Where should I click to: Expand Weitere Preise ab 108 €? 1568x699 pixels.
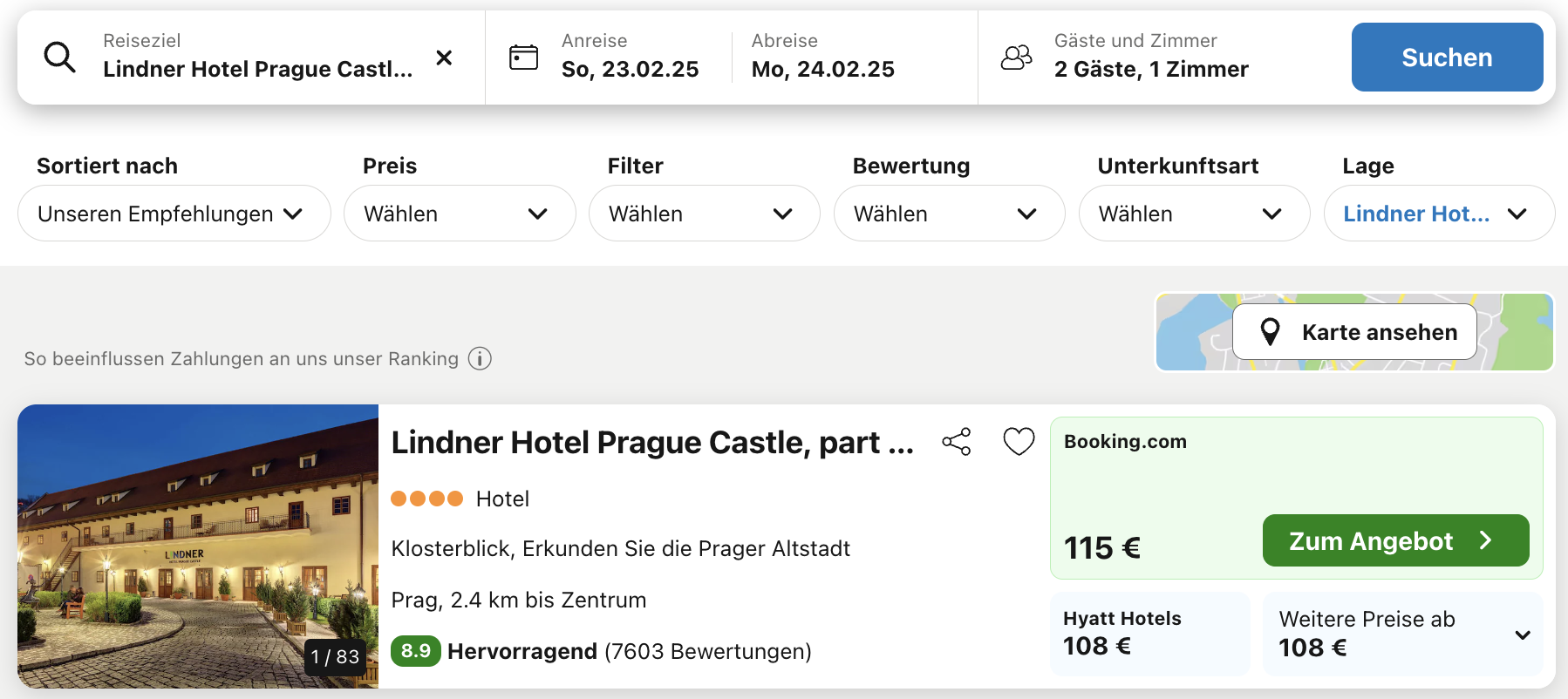[x=1403, y=634]
